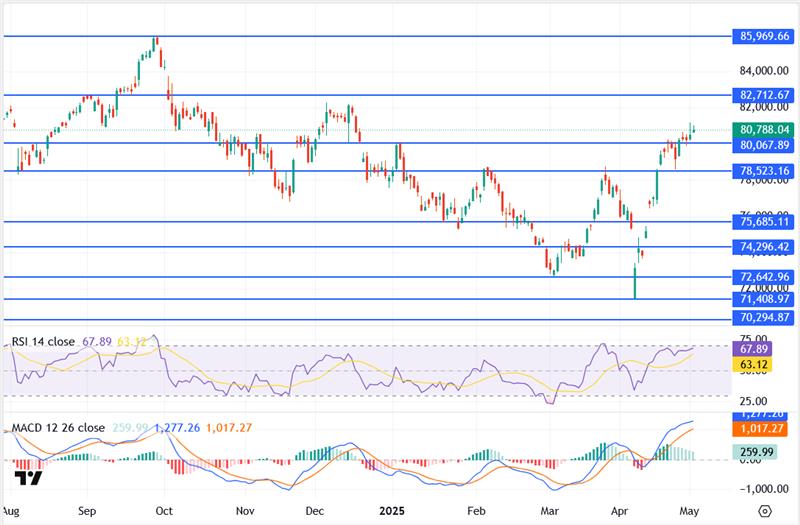Select the 78,523.16 horizontal line label
This screenshot has height=525, width=800.
765,171
